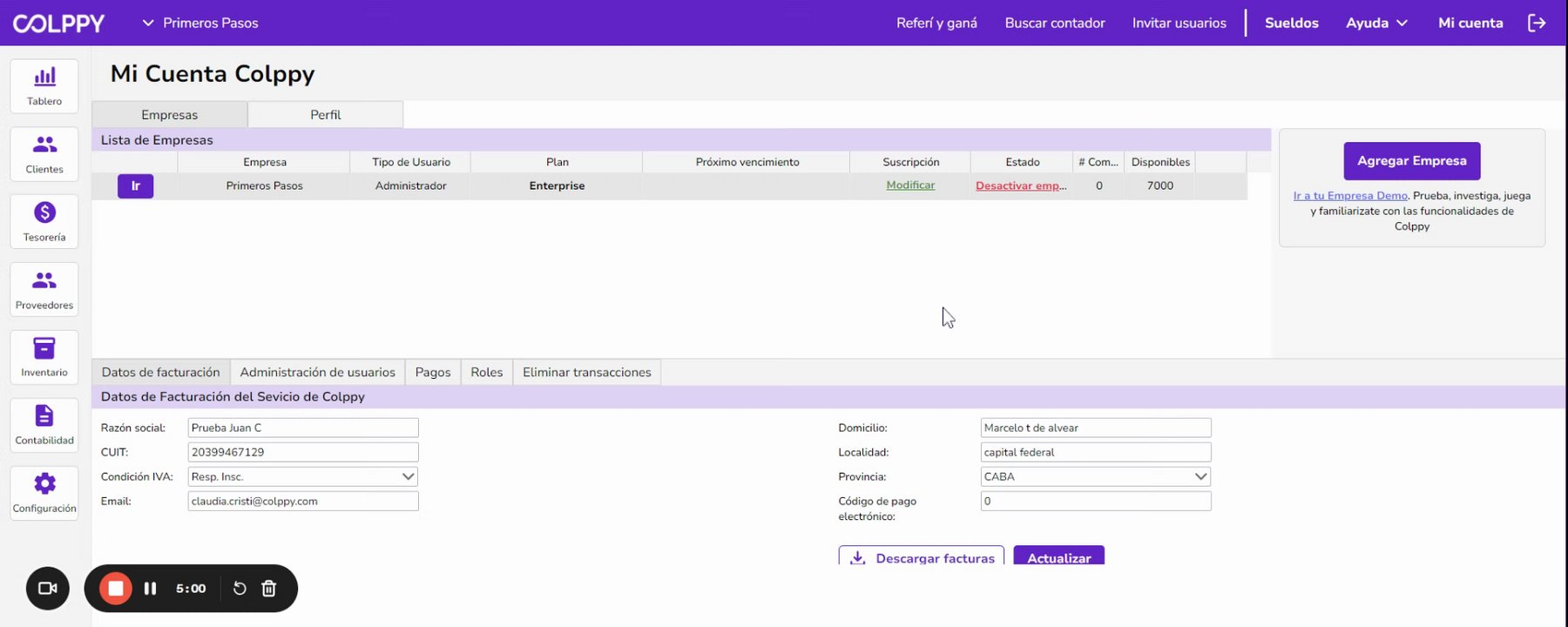Open the Contabilidad document icon
This screenshot has height=627, width=1568.
(44, 425)
